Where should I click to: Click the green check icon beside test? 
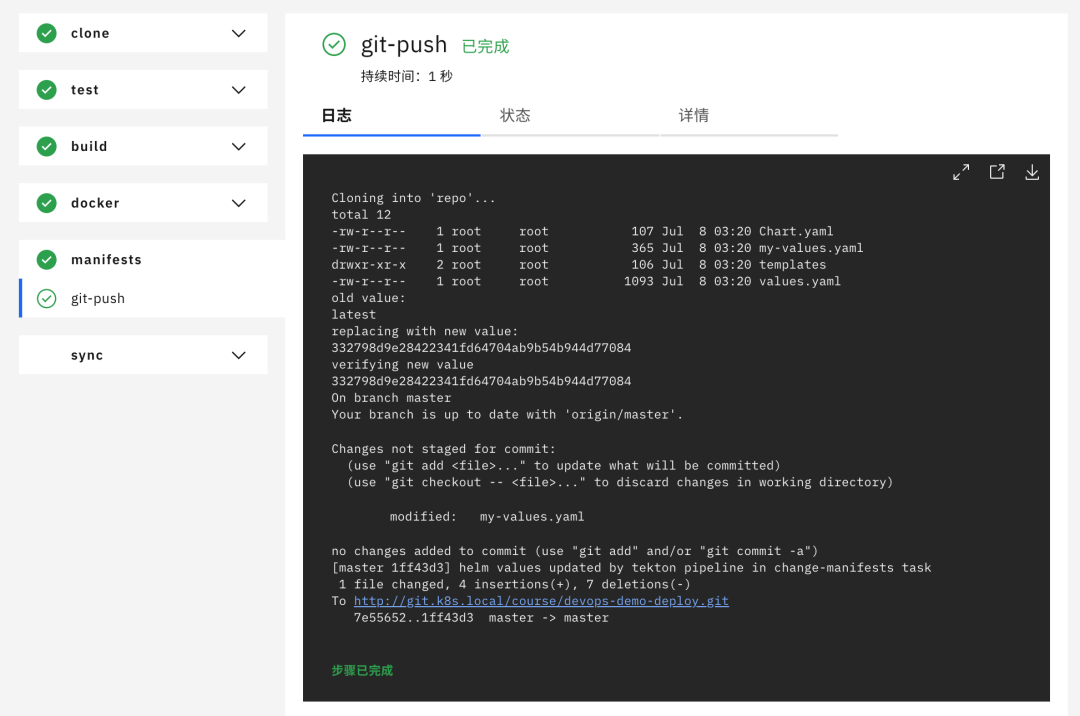[x=46, y=90]
